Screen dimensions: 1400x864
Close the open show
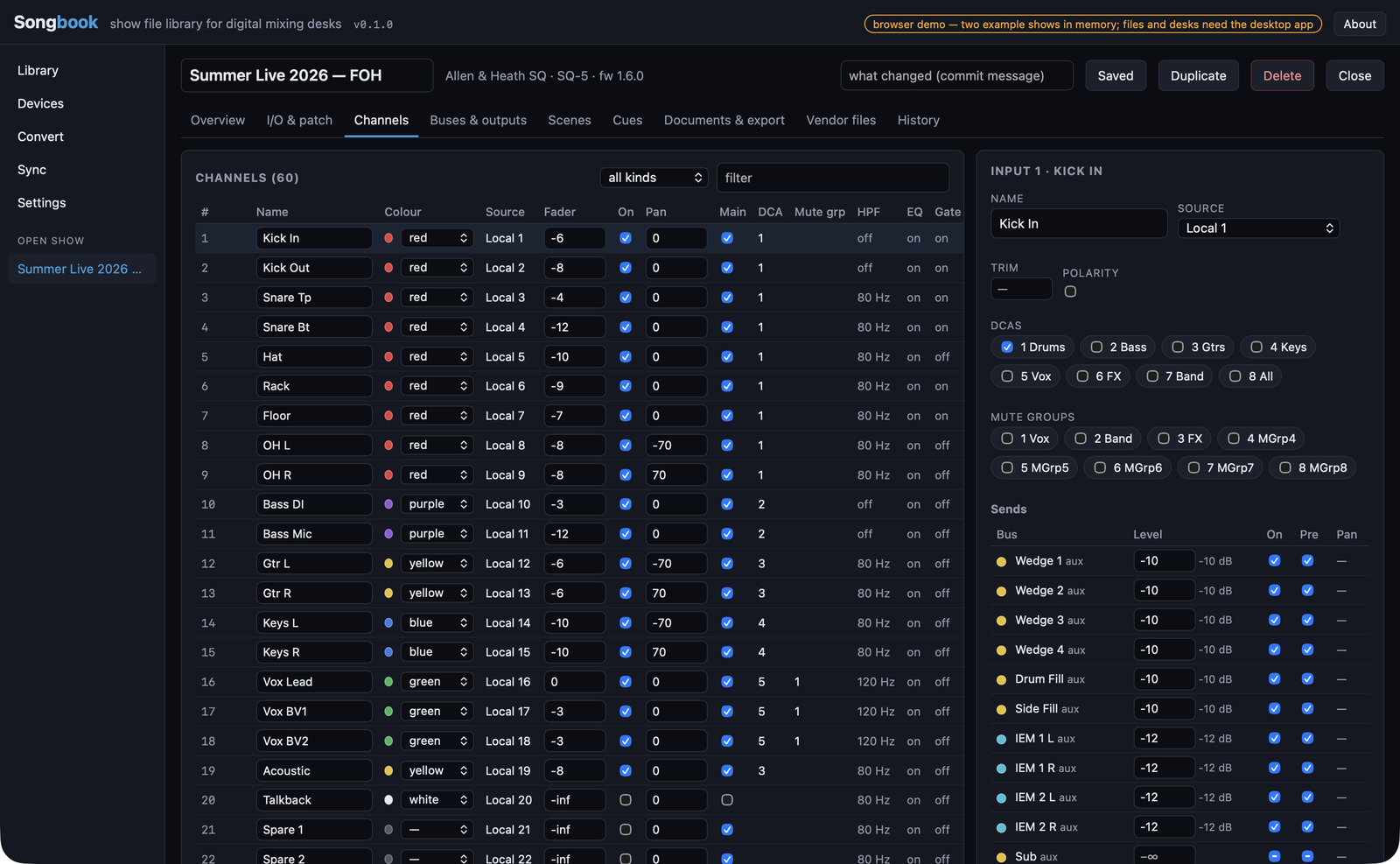(1354, 76)
